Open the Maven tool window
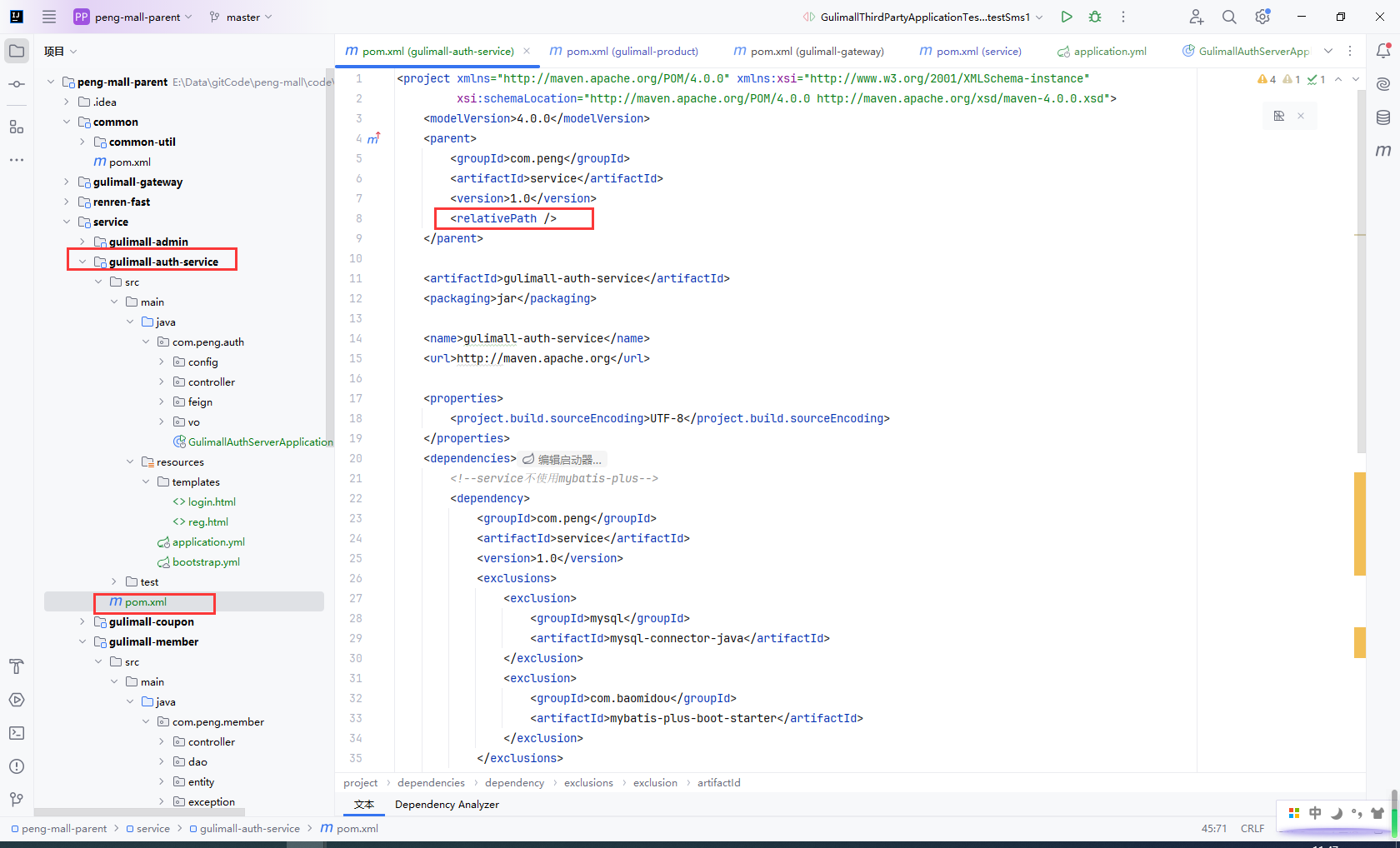Viewport: 1400px width, 848px height. pyautogui.click(x=1383, y=151)
